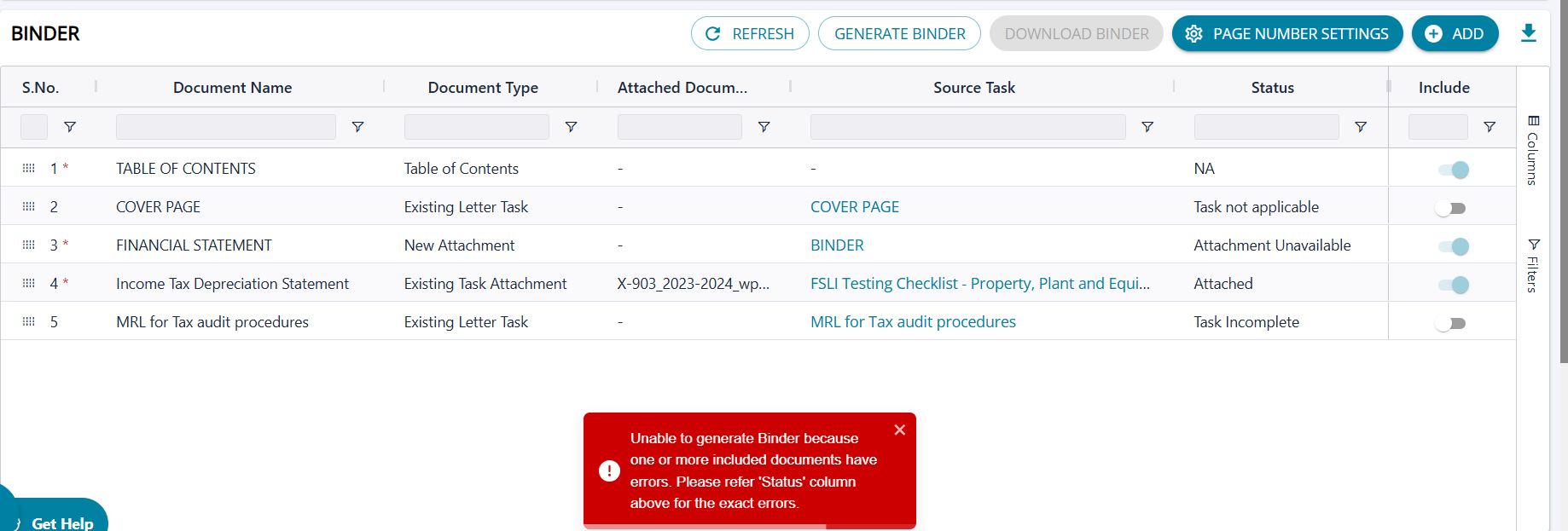Screen dimensions: 1568x531
Task: Click the filter icon for Status column
Action: click(1361, 127)
